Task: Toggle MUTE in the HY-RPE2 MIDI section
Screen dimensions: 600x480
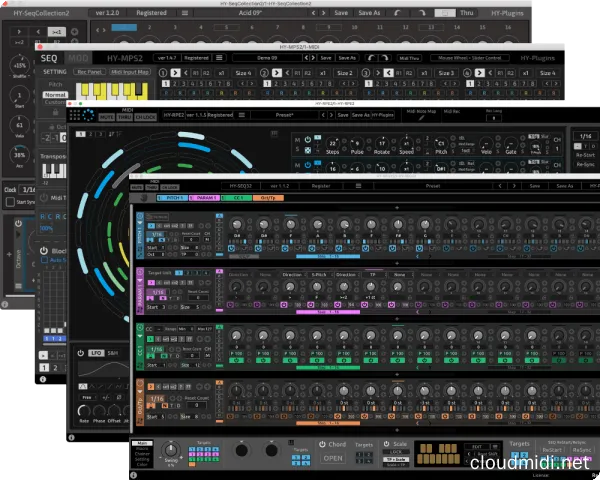Action: coord(106,117)
